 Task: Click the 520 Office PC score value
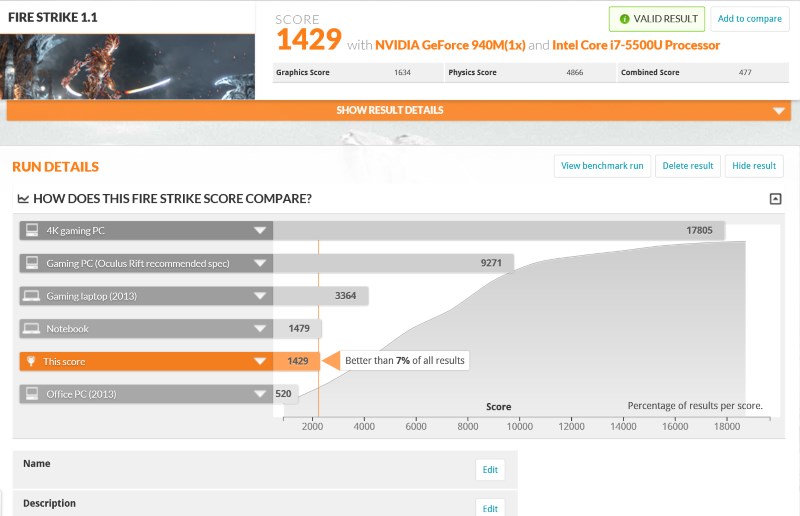pos(283,394)
